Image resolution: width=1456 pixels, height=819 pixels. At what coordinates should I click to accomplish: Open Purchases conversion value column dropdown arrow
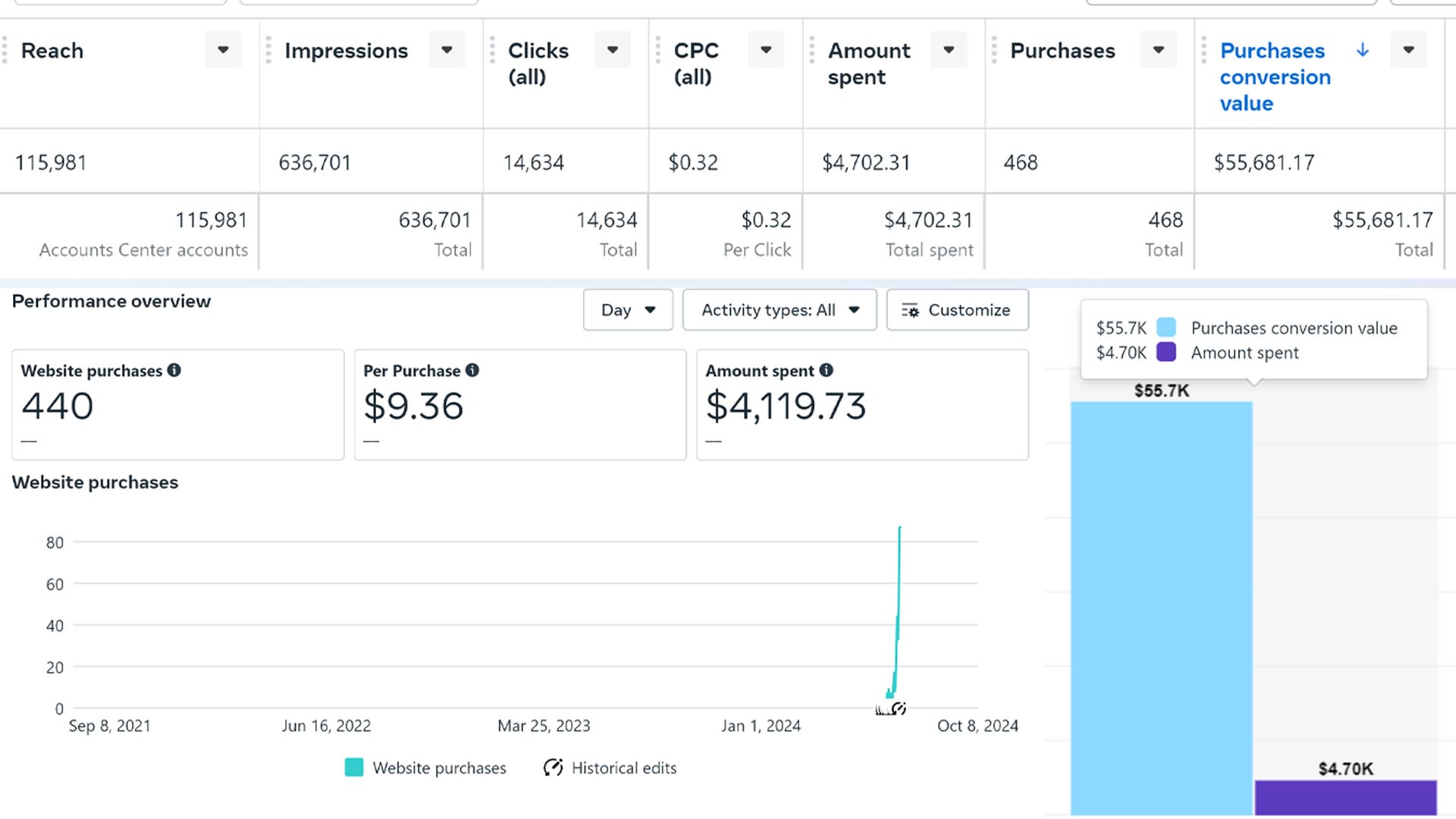coord(1408,50)
